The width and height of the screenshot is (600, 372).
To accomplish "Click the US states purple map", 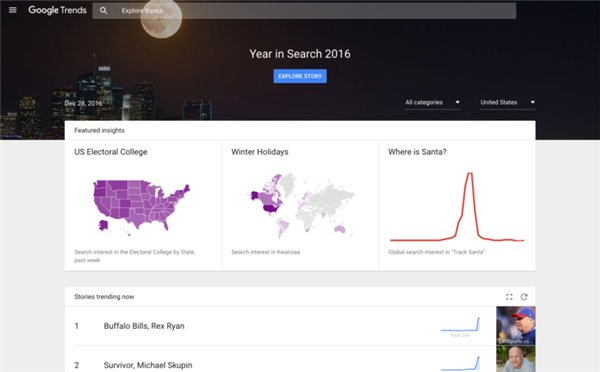I will (x=142, y=206).
